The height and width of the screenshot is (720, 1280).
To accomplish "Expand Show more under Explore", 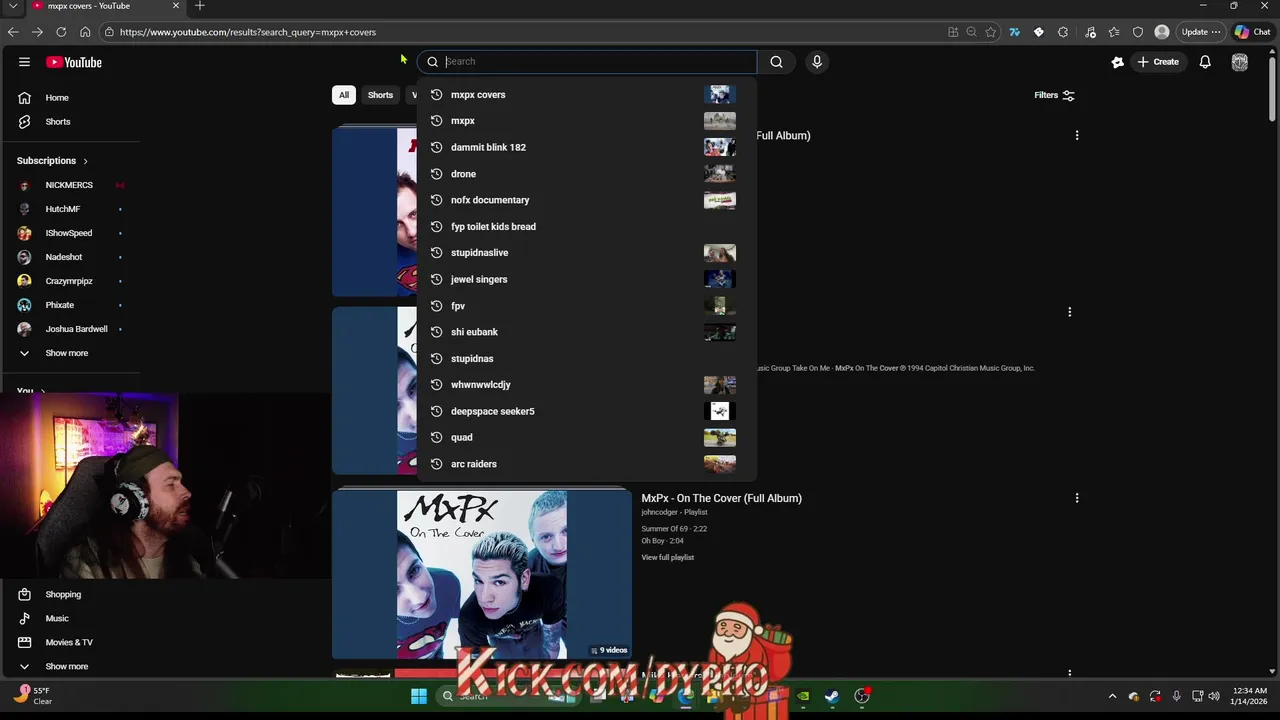I will 70,666.
